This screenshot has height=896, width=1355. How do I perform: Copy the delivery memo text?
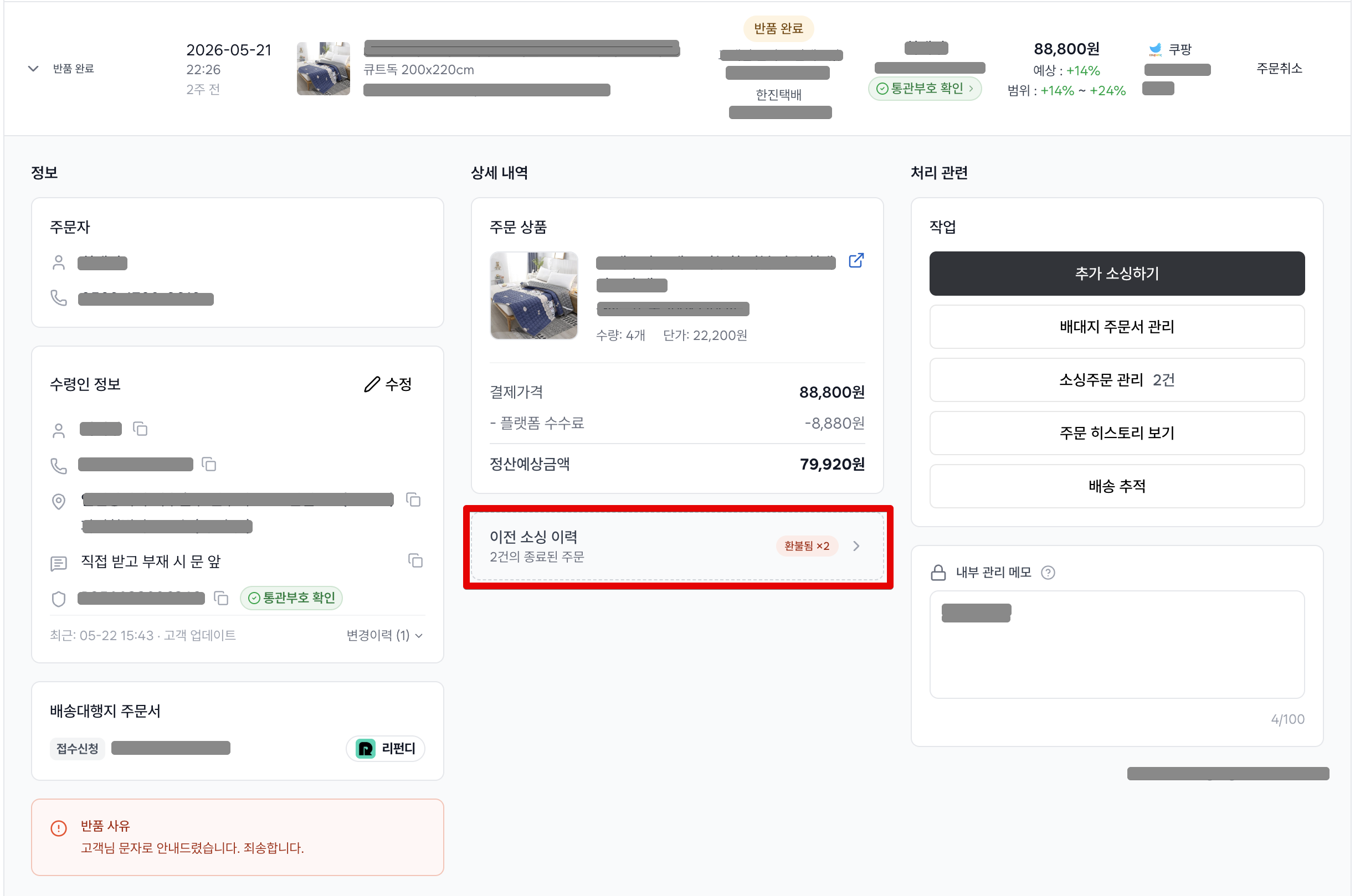coord(415,560)
